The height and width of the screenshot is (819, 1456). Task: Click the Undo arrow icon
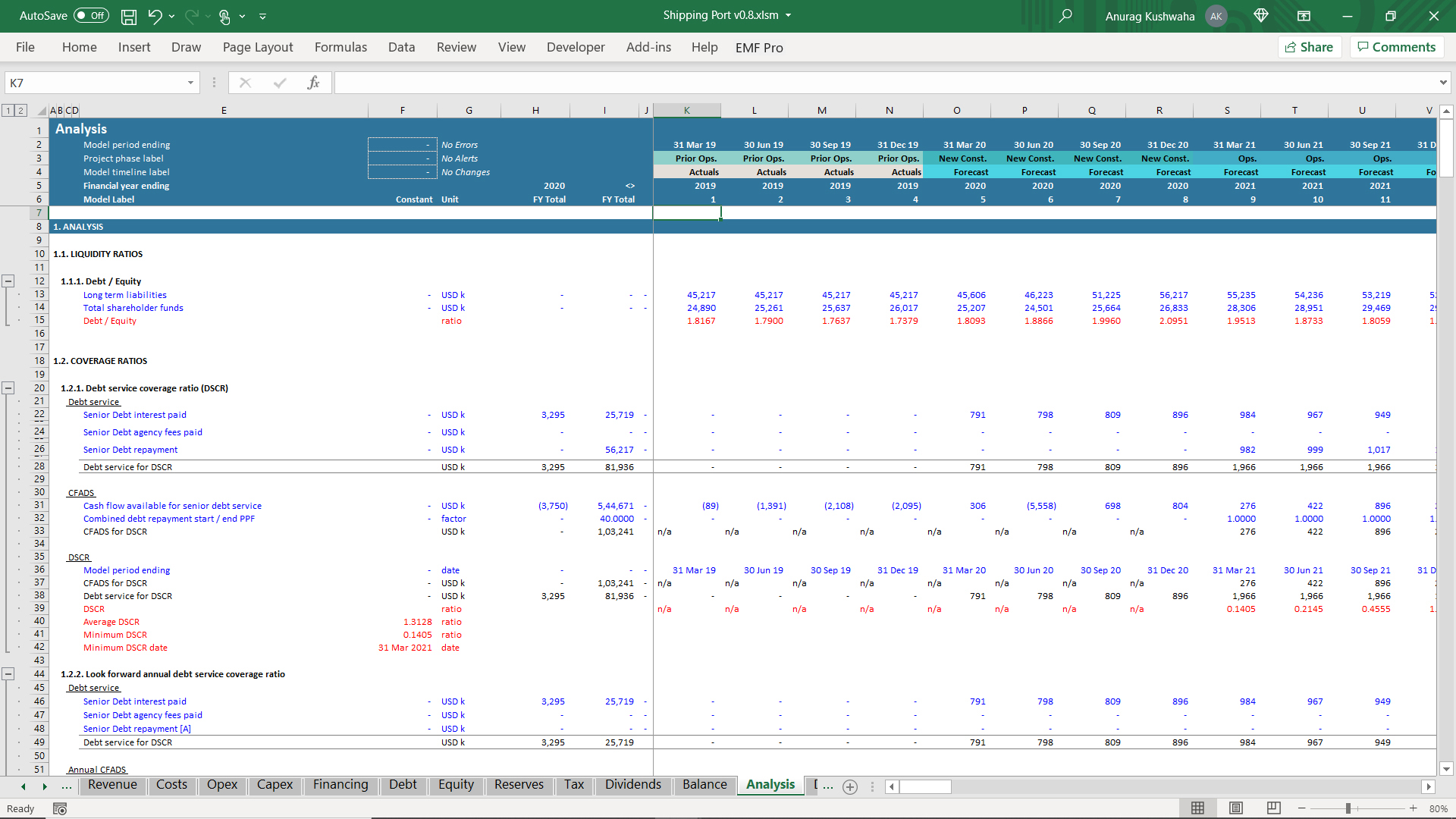pyautogui.click(x=155, y=16)
